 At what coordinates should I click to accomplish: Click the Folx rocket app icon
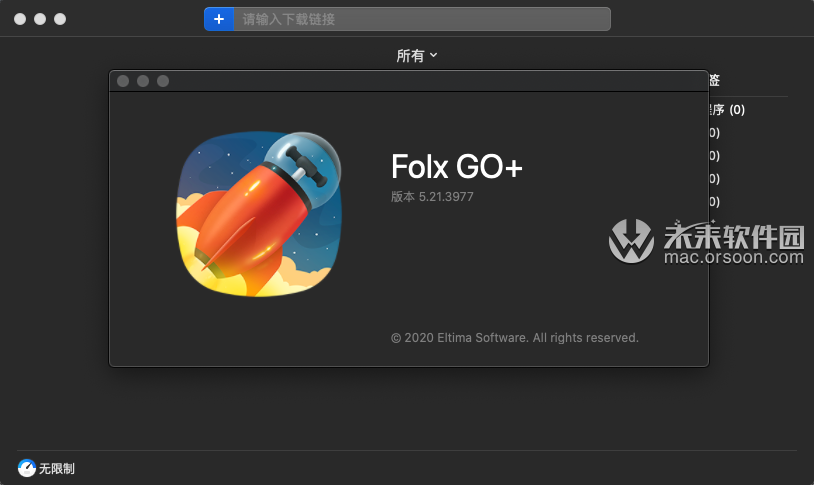[259, 214]
